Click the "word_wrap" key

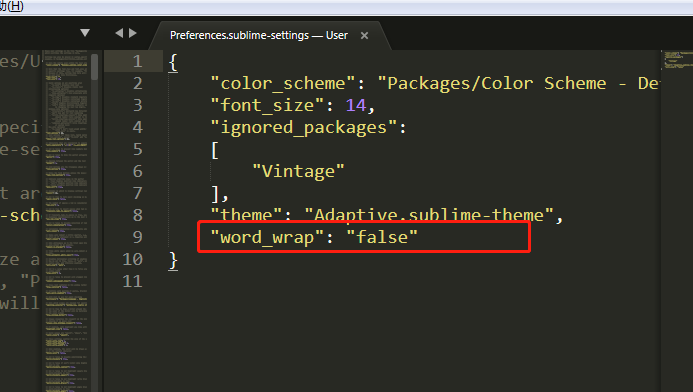pyautogui.click(x=267, y=238)
